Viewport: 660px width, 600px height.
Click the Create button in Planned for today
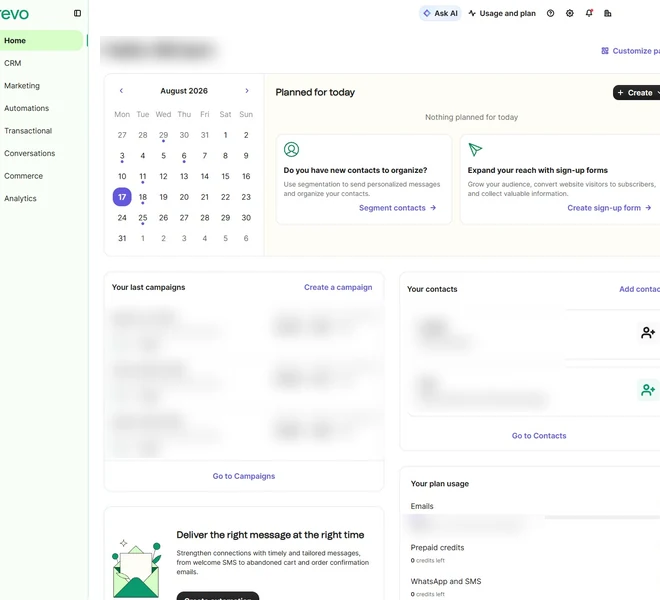[x=636, y=93]
